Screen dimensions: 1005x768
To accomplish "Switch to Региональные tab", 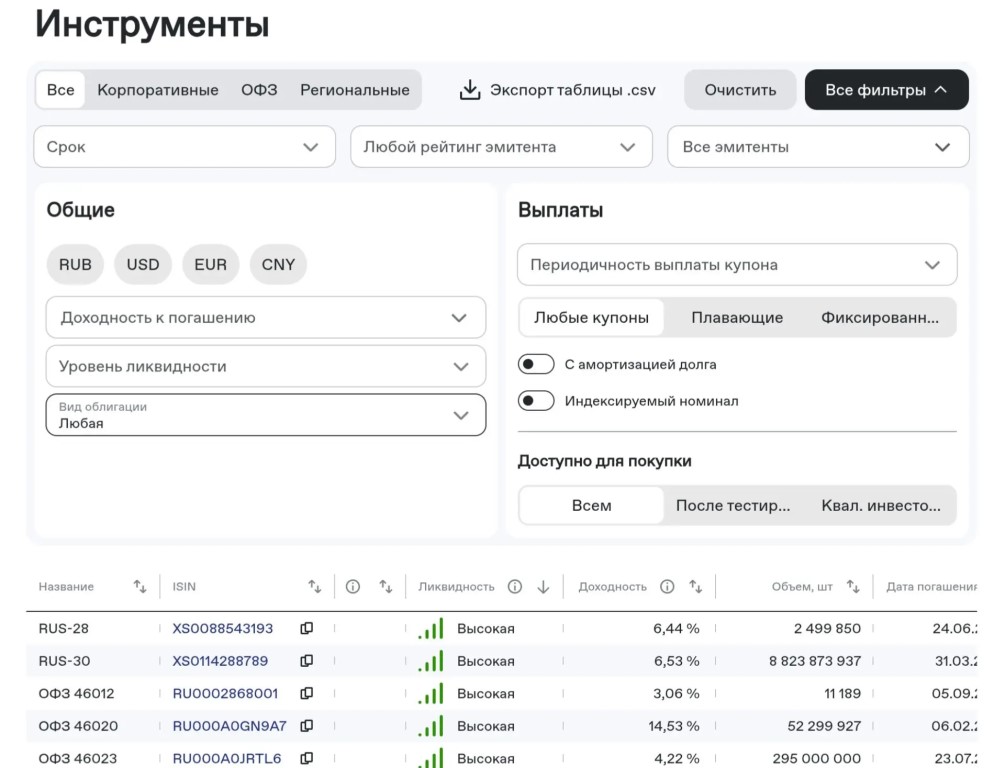I will pos(354,90).
